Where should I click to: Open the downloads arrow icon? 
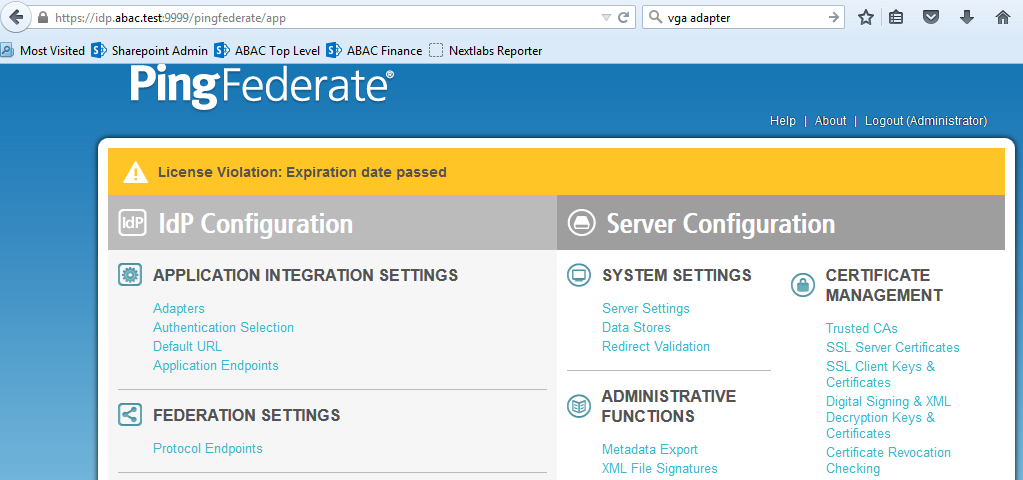(x=967, y=18)
